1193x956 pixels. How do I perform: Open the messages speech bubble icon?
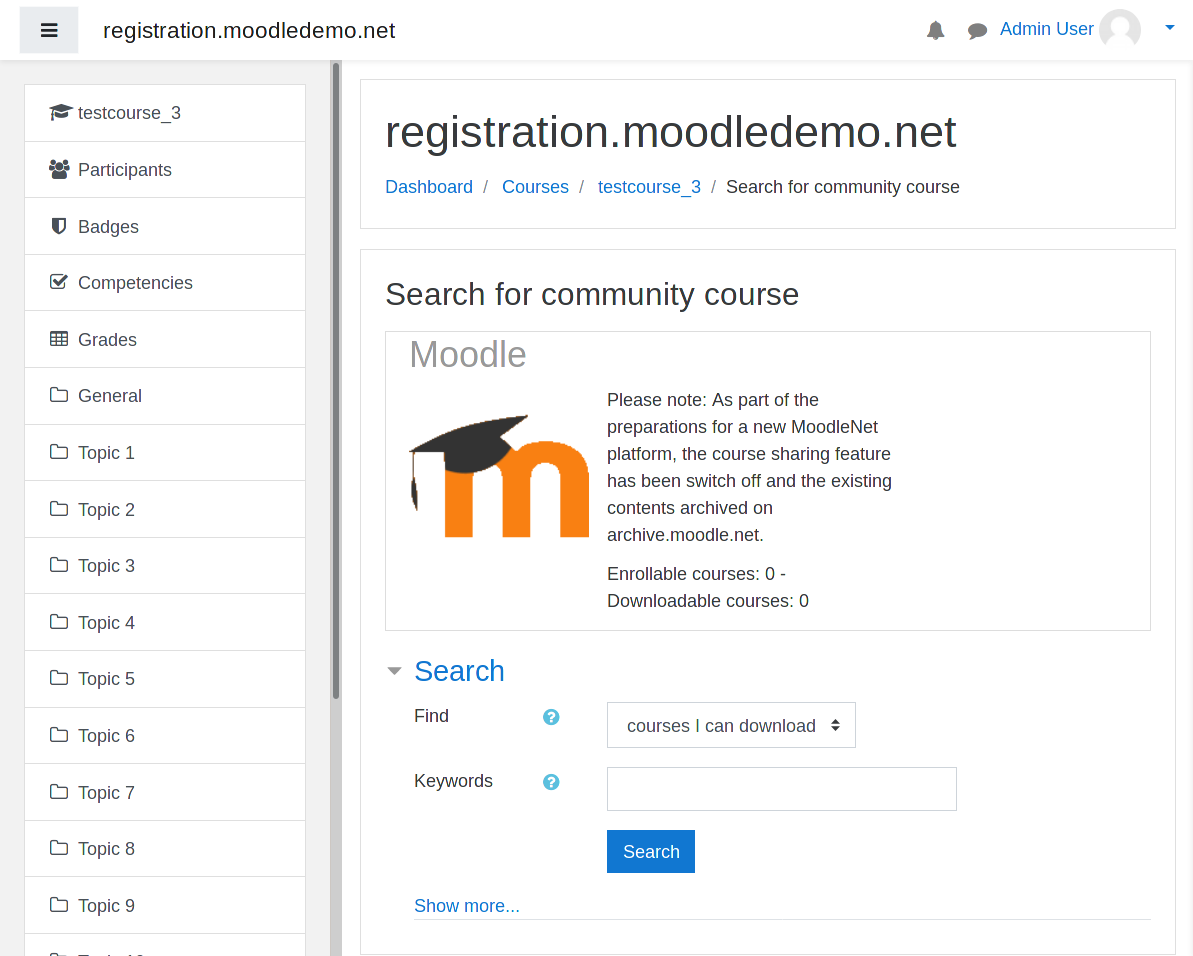pos(977,30)
